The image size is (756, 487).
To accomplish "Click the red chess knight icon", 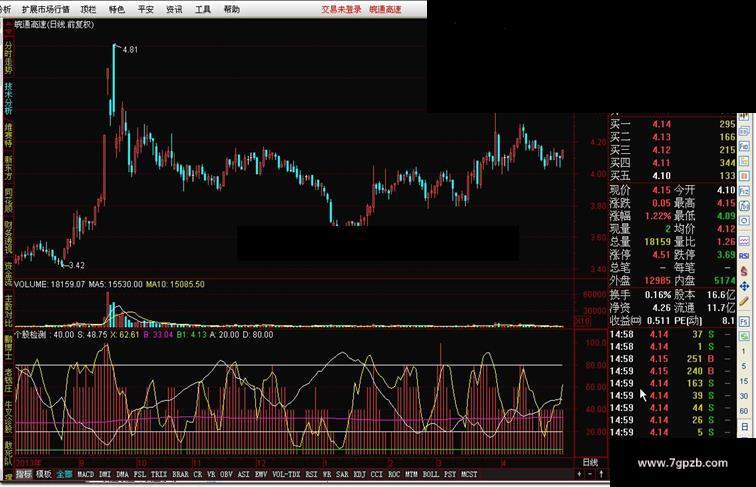I will tap(744, 271).
